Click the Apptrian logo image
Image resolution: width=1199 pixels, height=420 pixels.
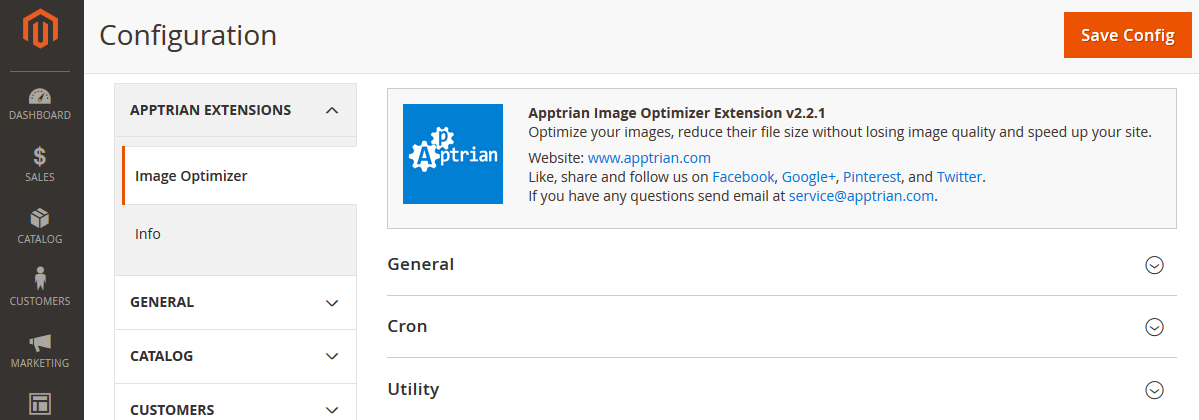452,154
